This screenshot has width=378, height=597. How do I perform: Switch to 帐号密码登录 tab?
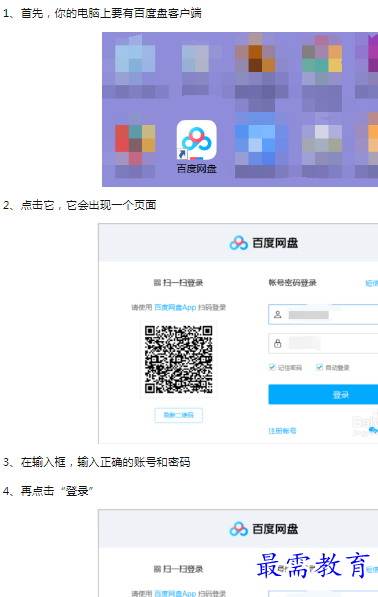(292, 283)
